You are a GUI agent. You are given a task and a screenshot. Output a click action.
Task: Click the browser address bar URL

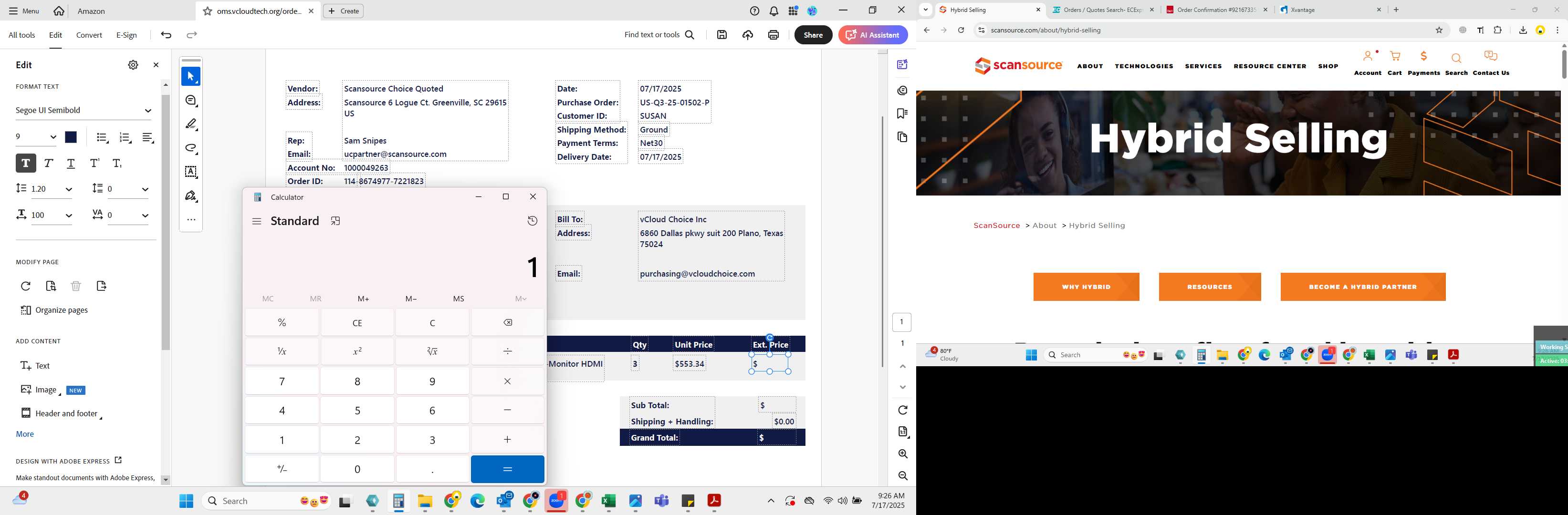pyautogui.click(x=1045, y=31)
